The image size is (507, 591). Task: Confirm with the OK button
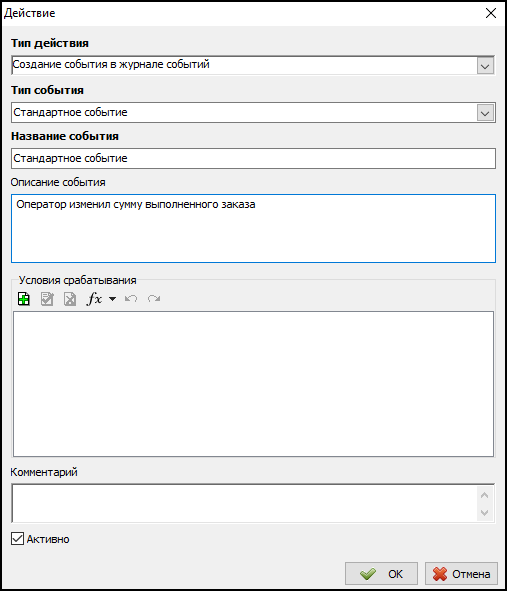pyautogui.click(x=381, y=574)
